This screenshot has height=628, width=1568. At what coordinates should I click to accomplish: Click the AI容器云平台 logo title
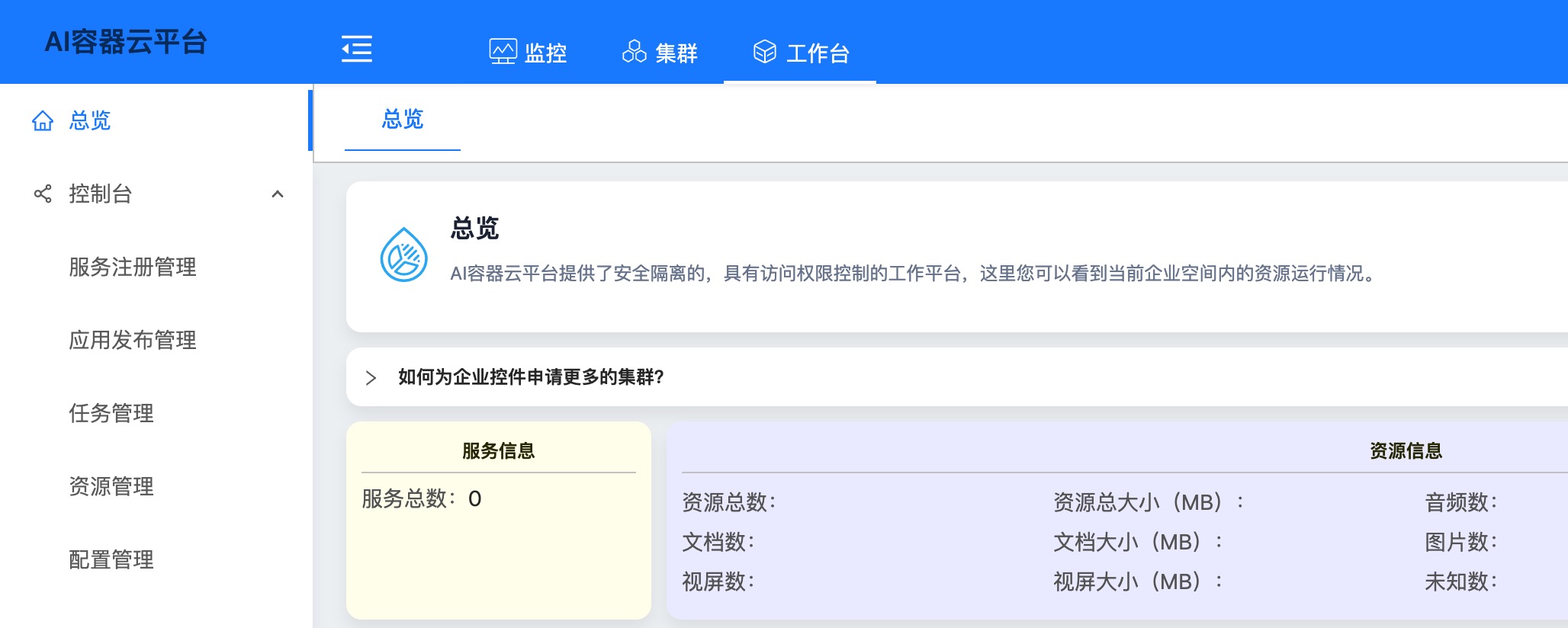pos(126,42)
